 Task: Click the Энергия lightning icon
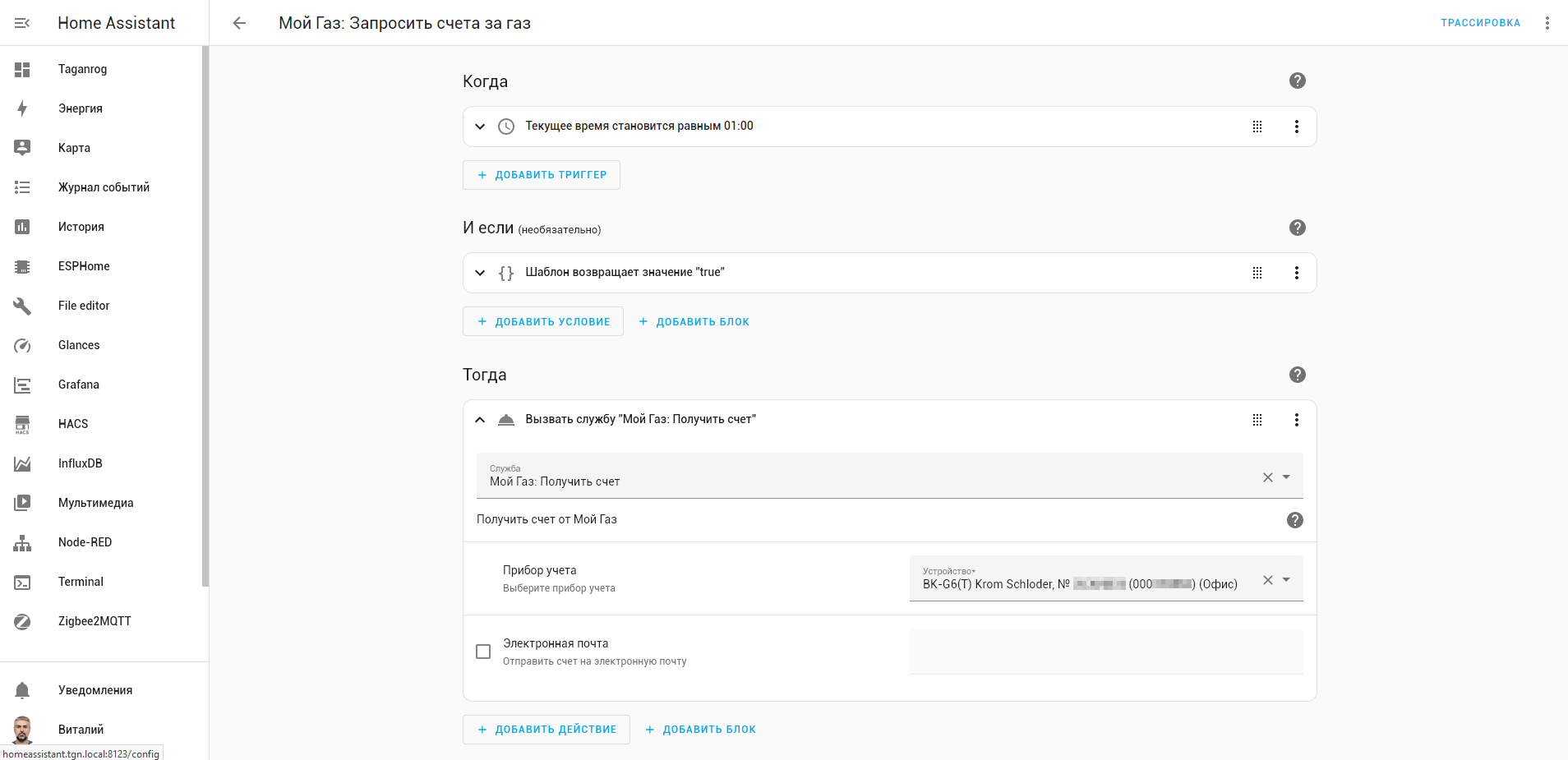[22, 108]
